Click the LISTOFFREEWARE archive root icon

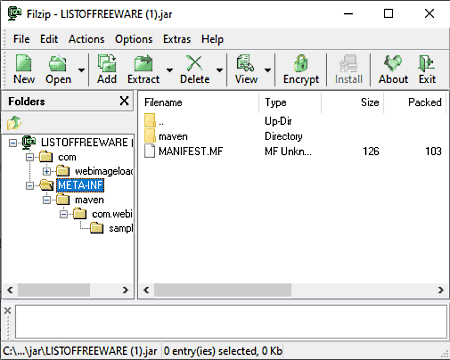pyautogui.click(x=29, y=143)
